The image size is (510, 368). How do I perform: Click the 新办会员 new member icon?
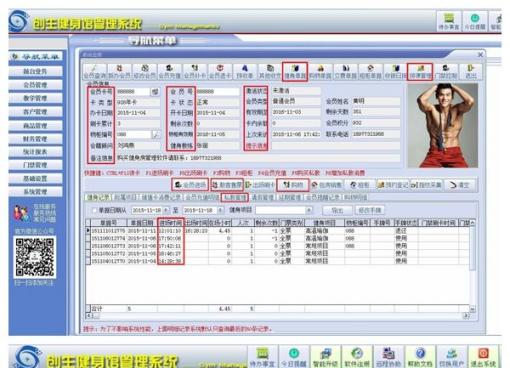click(119, 71)
